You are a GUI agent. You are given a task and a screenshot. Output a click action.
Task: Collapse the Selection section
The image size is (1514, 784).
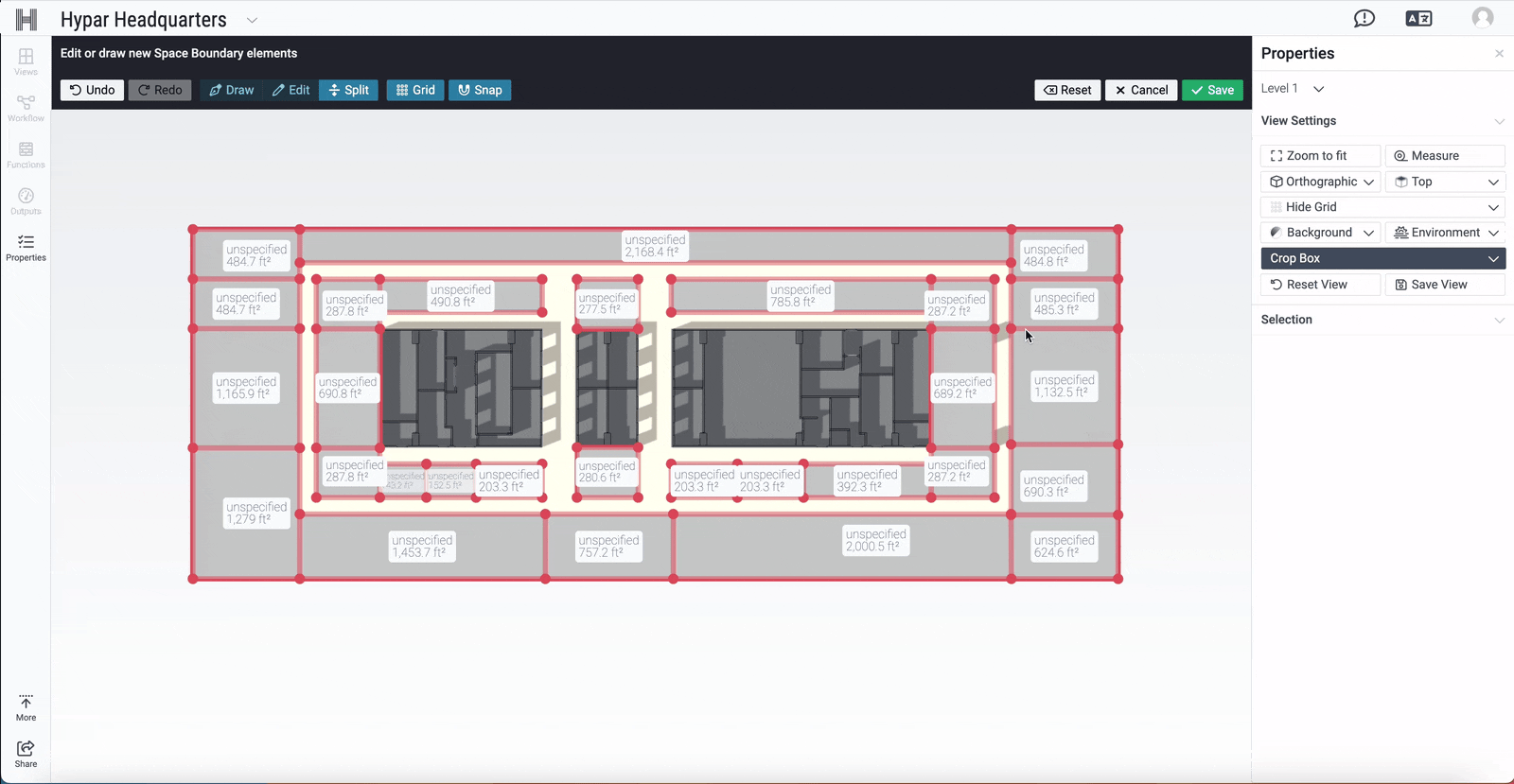pyautogui.click(x=1499, y=320)
